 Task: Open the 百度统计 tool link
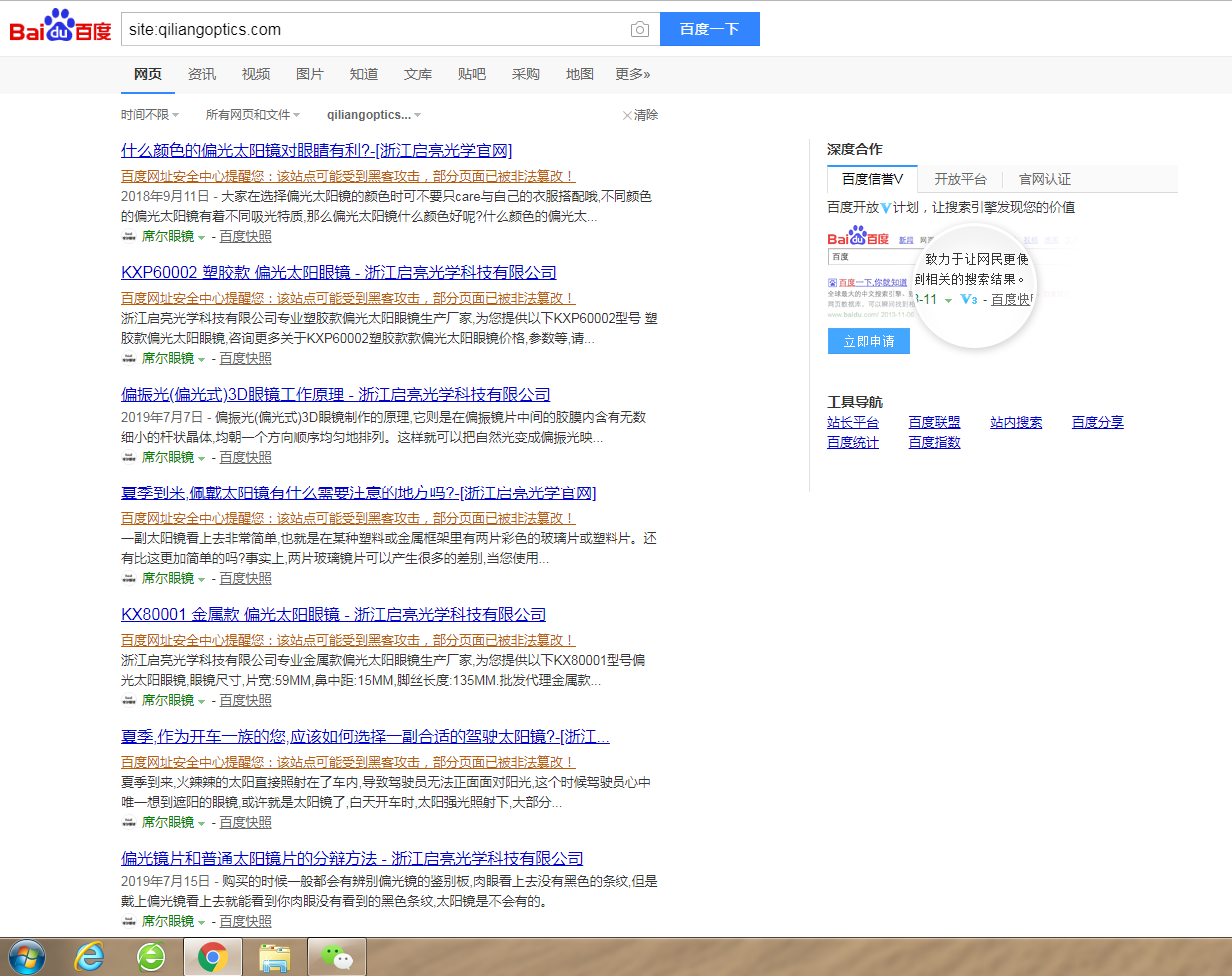click(x=853, y=443)
